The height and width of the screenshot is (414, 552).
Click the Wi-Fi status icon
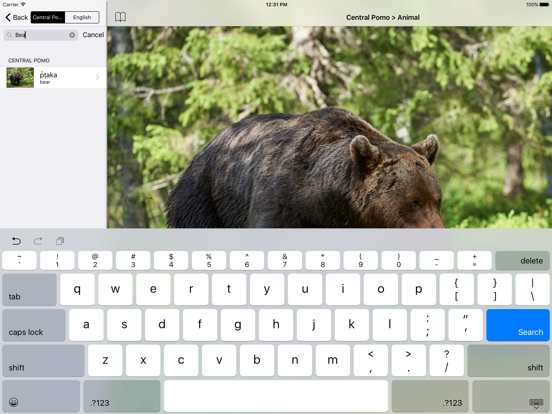(x=23, y=4)
